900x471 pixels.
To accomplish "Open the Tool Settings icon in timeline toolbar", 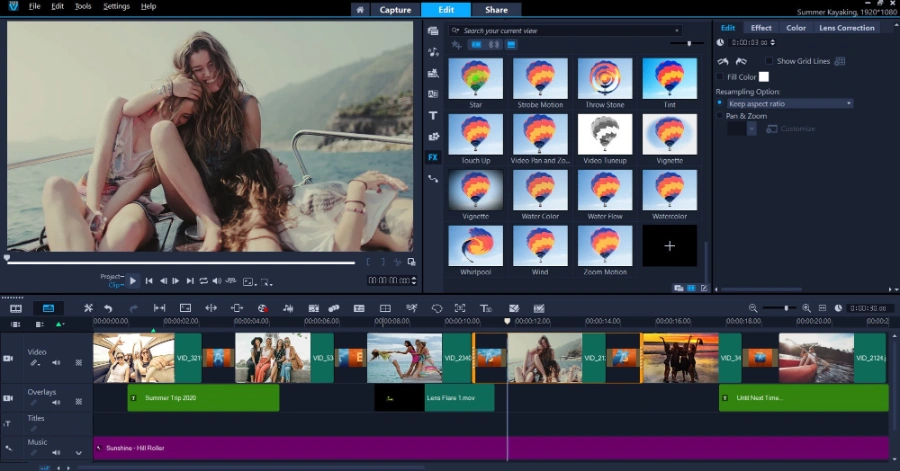I will (88, 308).
